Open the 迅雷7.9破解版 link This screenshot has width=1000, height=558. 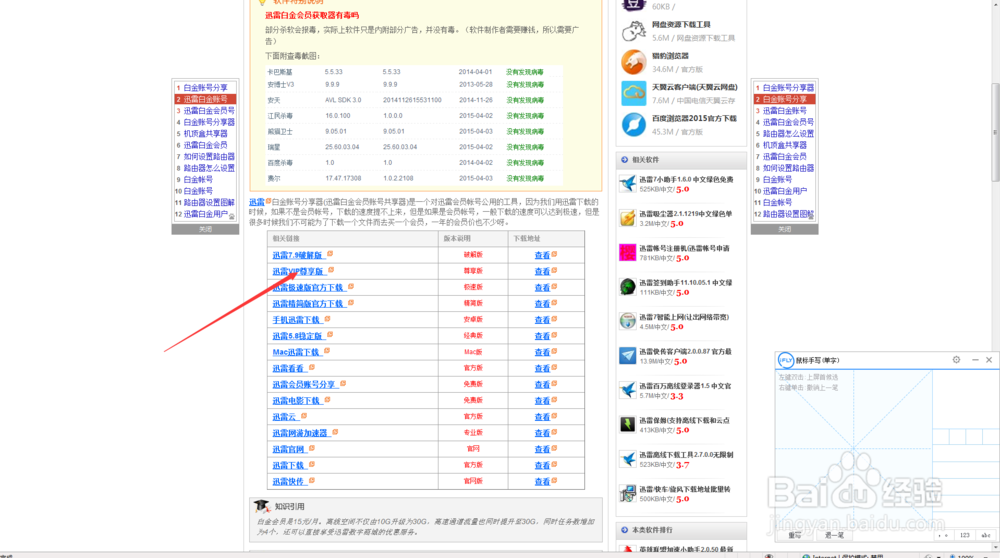click(298, 255)
